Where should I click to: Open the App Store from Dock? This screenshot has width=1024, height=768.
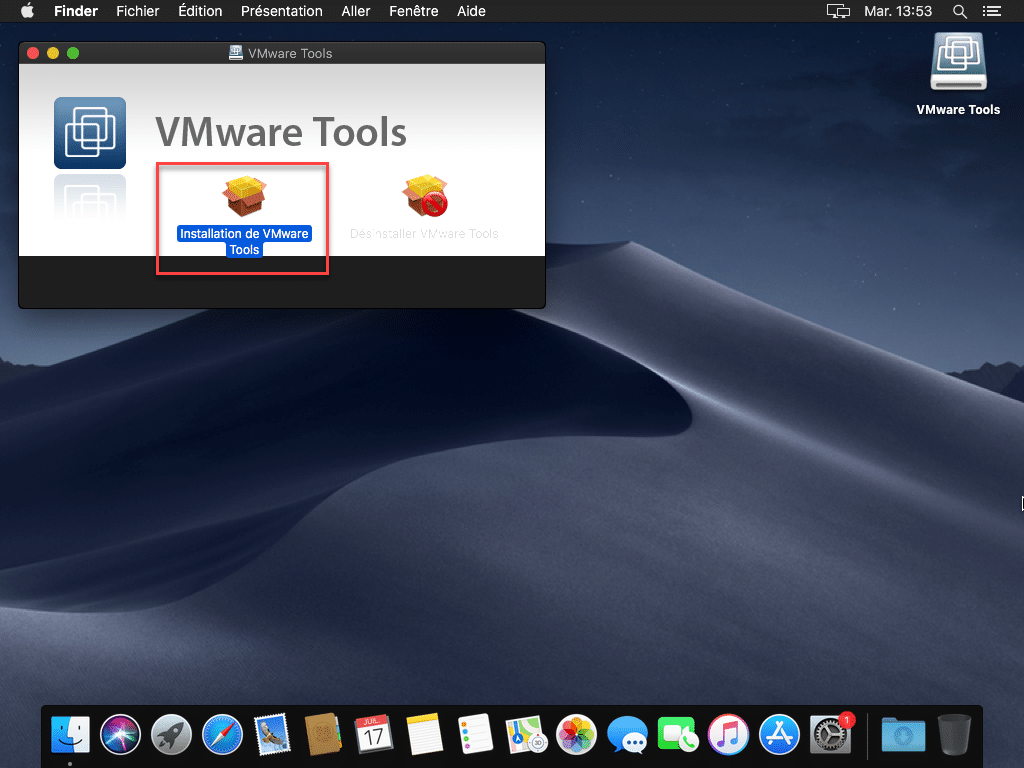click(x=779, y=734)
